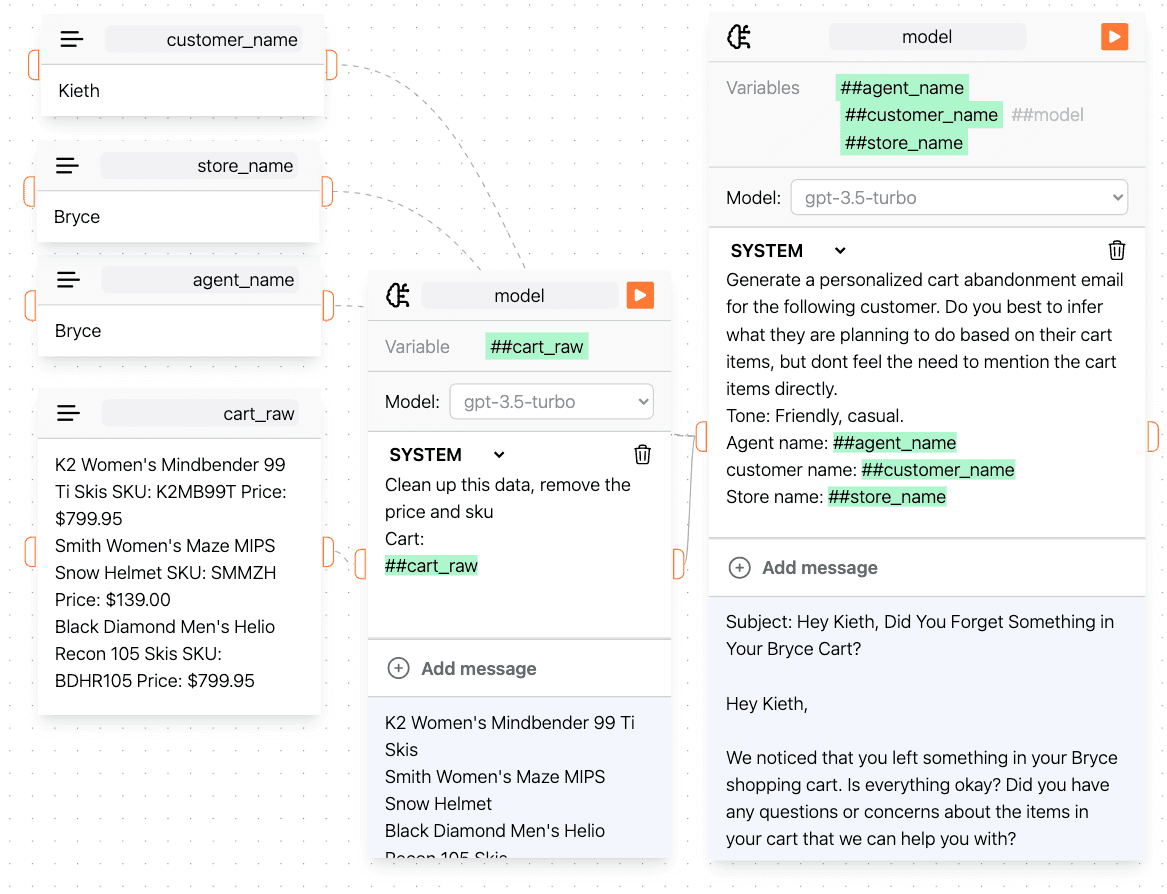Select the ##customer_name variable chip under Variables
The image size is (1167, 894).
[x=921, y=114]
